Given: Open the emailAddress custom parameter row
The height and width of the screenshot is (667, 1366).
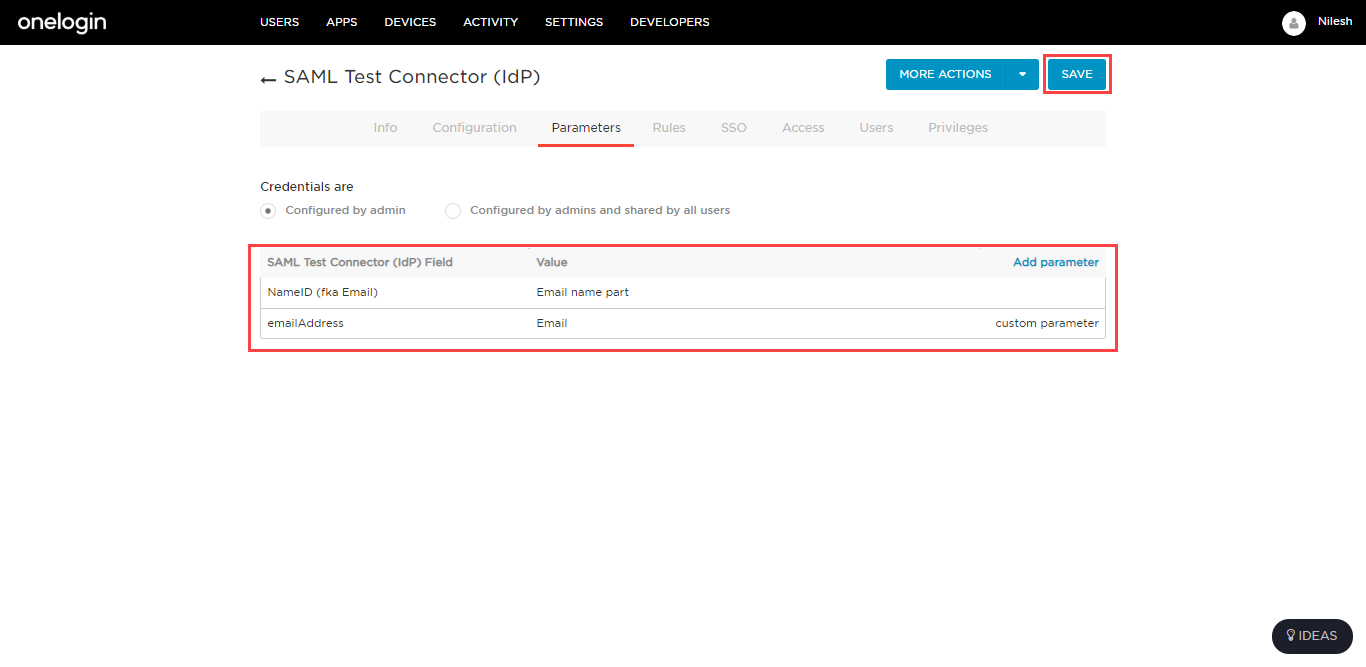Looking at the screenshot, I should click(305, 323).
